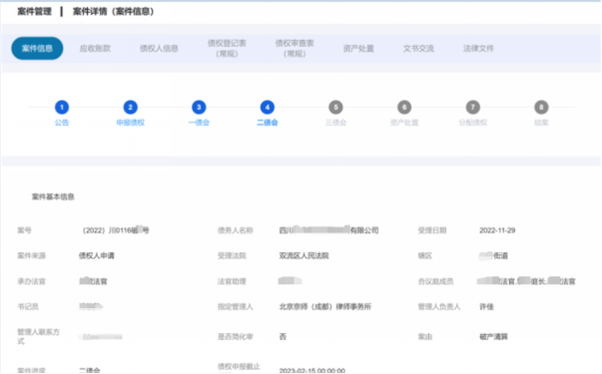Click step 1 circle for 公告
602x374 pixels.
click(62, 107)
